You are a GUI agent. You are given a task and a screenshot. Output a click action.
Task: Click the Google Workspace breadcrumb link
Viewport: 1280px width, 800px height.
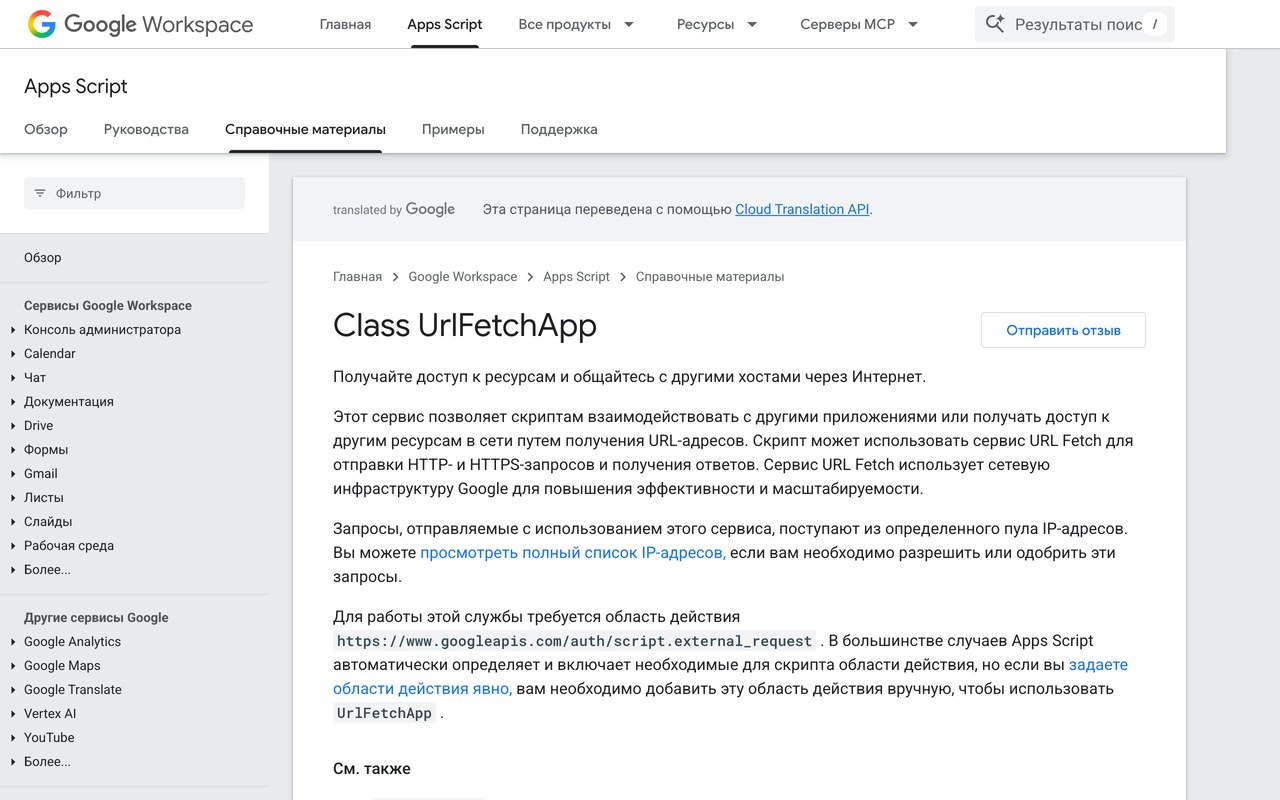[463, 276]
